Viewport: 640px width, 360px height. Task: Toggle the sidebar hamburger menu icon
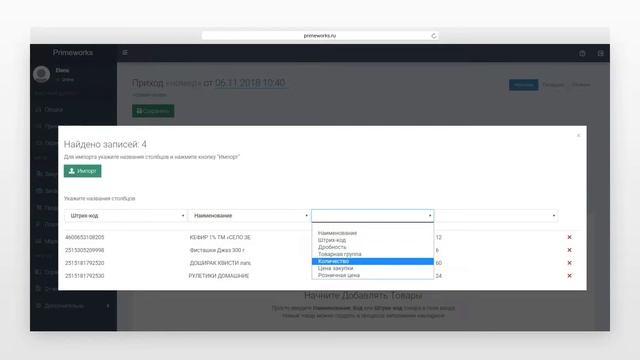click(125, 53)
